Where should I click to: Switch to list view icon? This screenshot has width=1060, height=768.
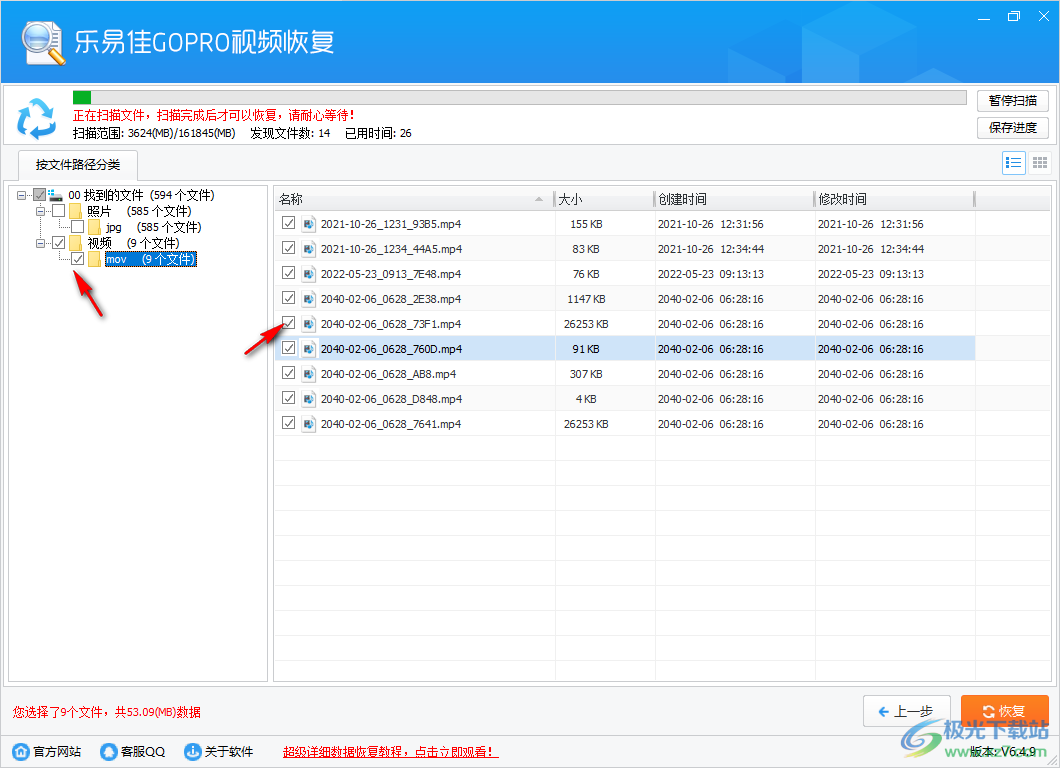coord(1013,162)
